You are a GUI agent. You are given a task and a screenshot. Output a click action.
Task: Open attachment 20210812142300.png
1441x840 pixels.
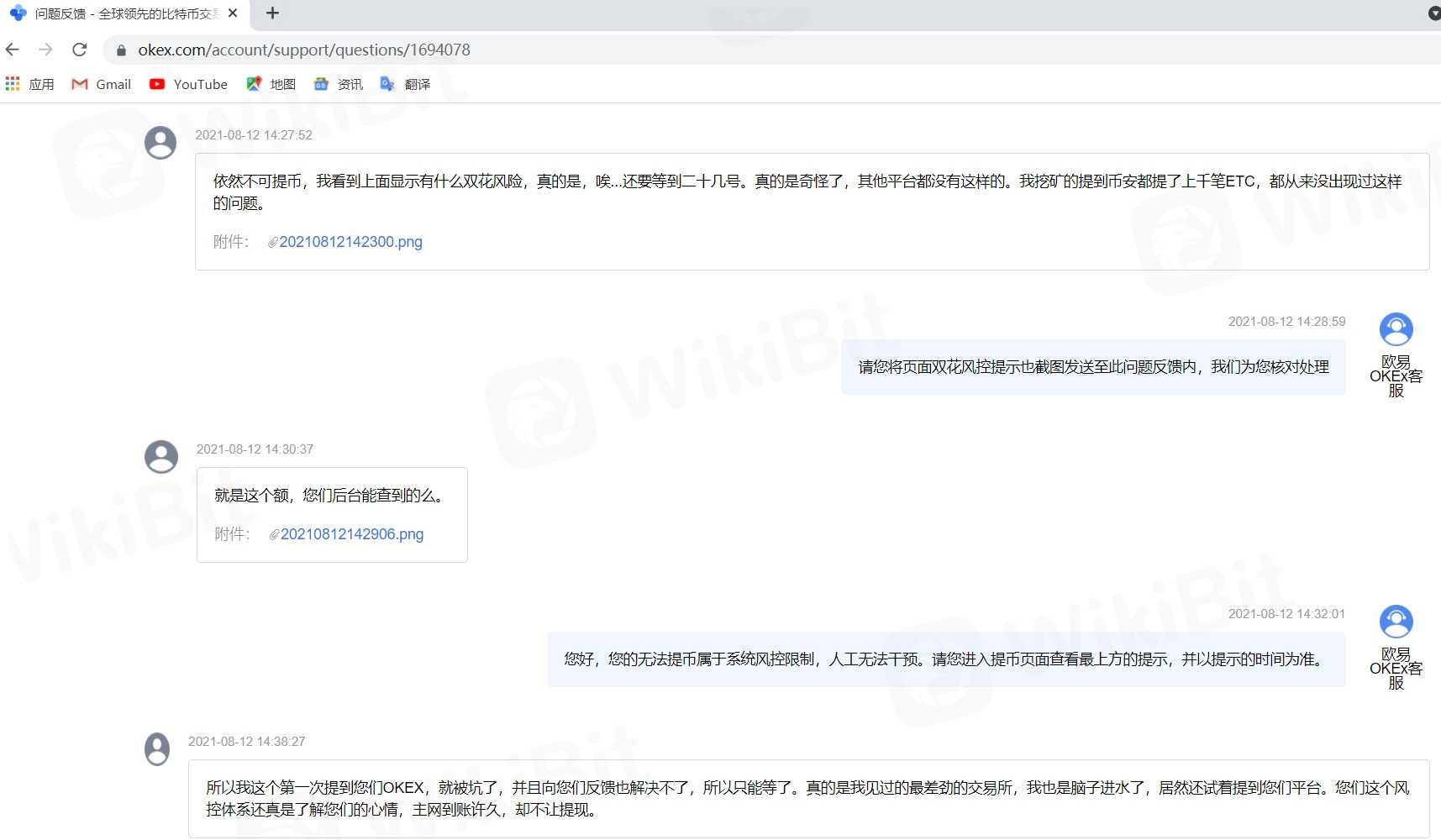(350, 242)
